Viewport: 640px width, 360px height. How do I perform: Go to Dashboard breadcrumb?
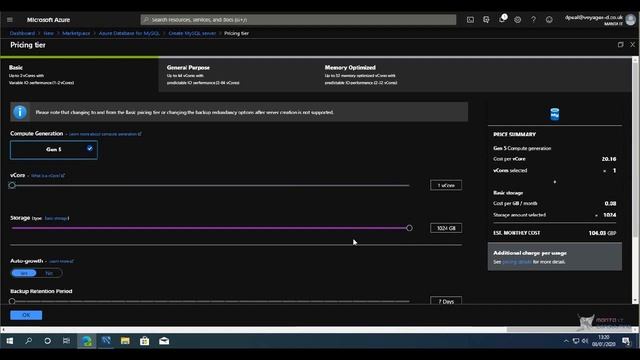pyautogui.click(x=22, y=33)
